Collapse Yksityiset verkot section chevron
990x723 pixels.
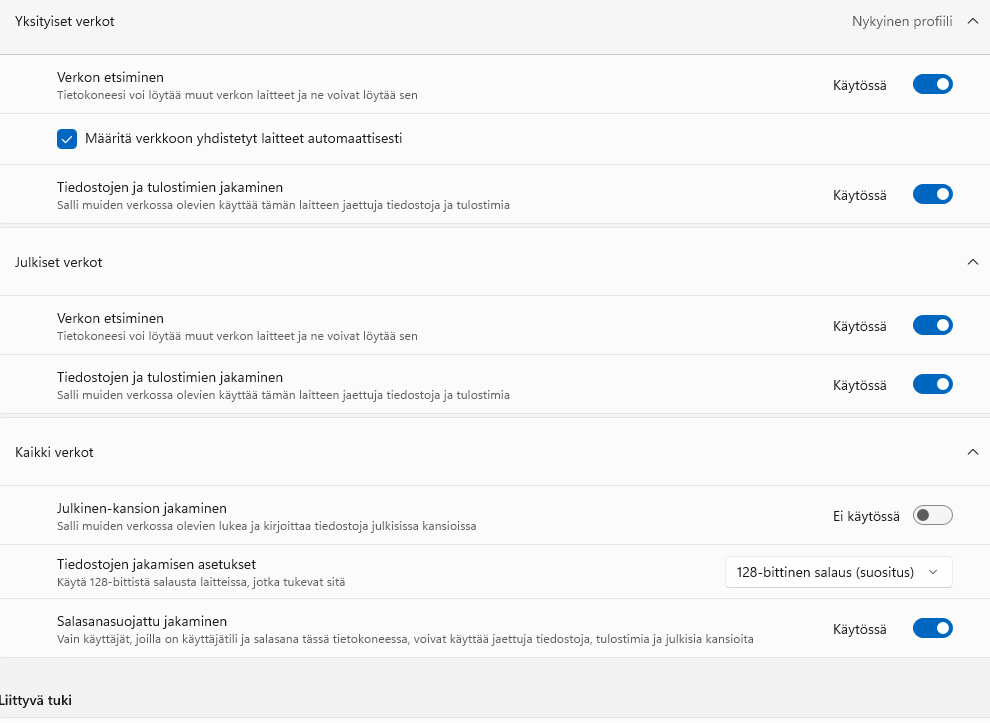click(x=973, y=21)
